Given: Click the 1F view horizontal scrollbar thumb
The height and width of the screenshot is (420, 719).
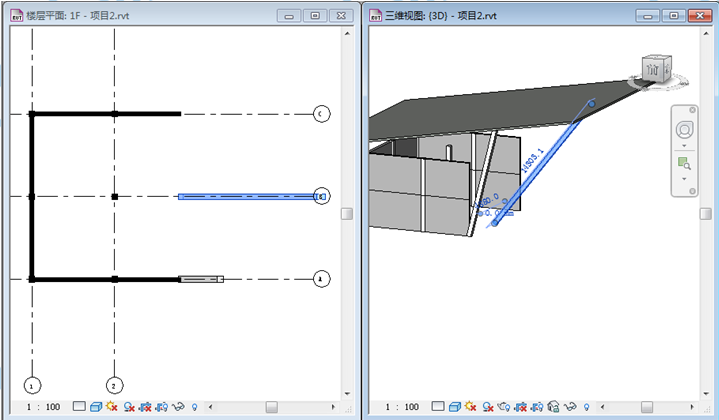Looking at the screenshot, I should [x=272, y=407].
